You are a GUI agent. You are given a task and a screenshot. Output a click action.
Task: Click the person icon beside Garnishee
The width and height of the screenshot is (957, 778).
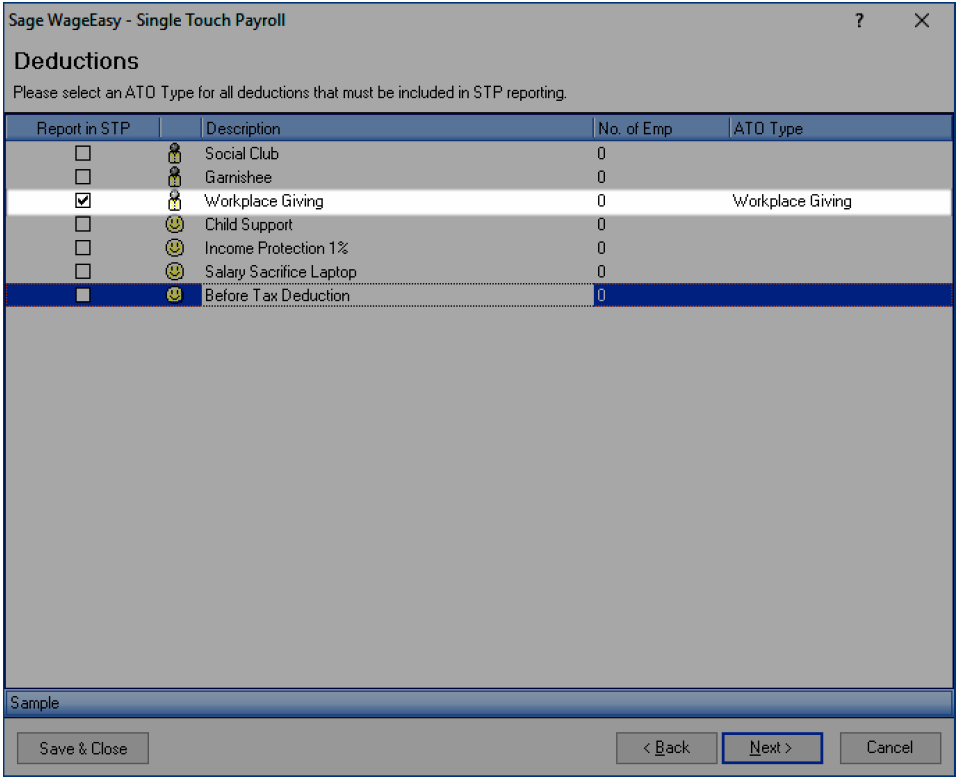175,177
